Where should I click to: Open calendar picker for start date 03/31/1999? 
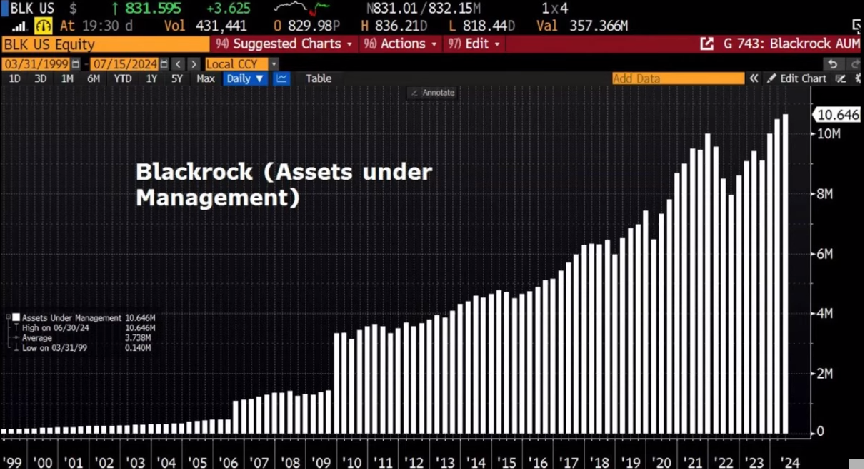click(76, 64)
